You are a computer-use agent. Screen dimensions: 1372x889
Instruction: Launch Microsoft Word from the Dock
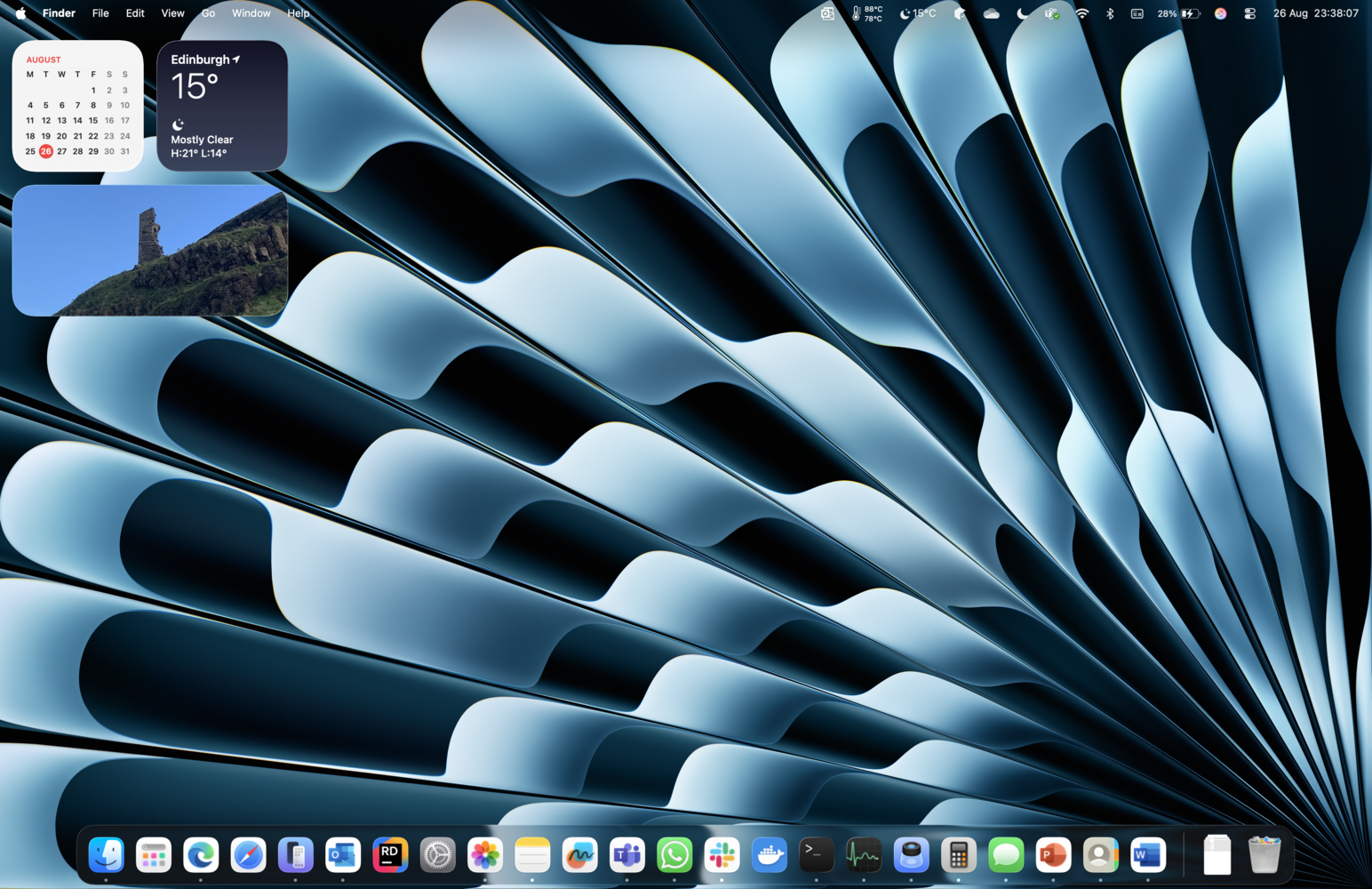(x=1148, y=855)
